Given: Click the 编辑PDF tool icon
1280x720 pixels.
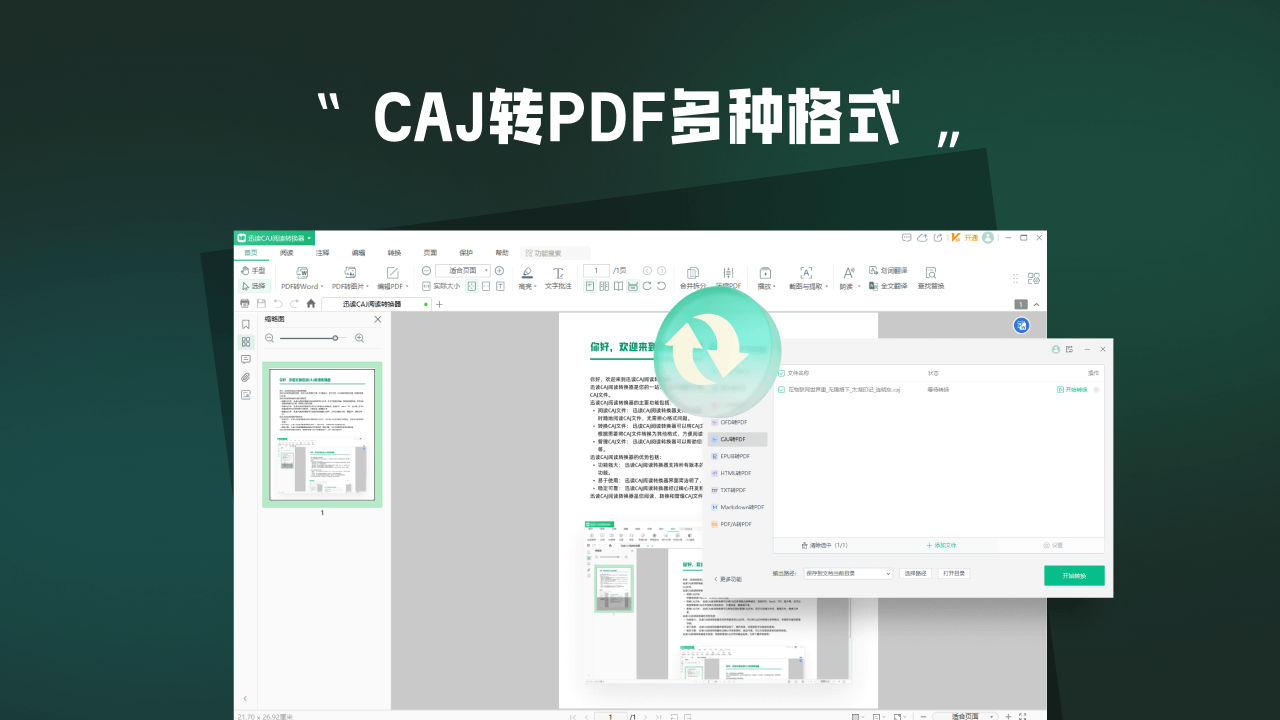Looking at the screenshot, I should click(393, 272).
